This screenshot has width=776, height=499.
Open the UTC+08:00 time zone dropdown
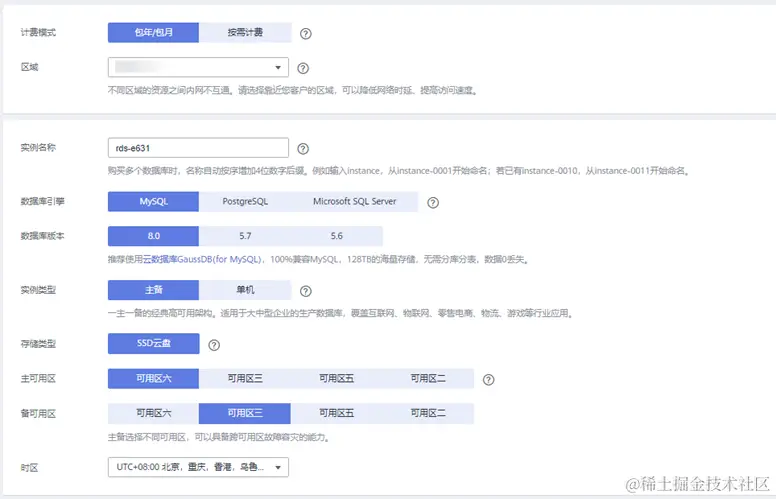(198, 467)
